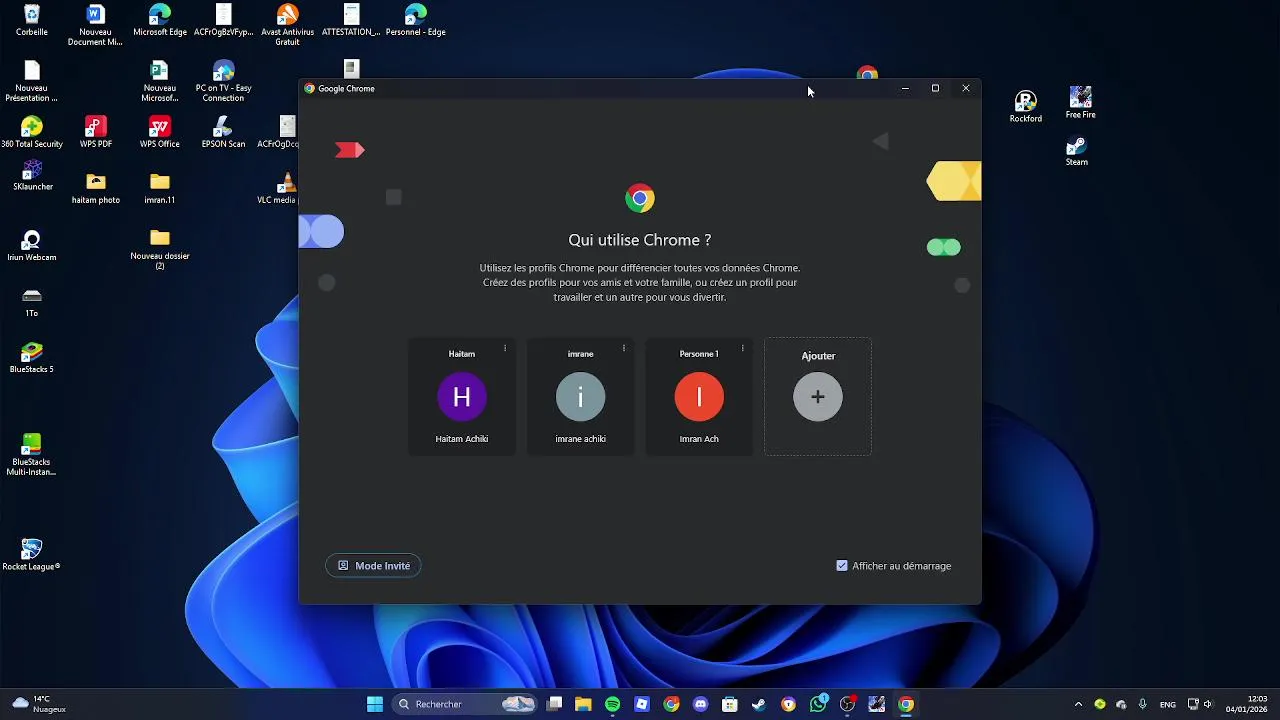Screen dimensions: 1280x720
Task: Open WPS PDF desktop icon
Action: coord(96,132)
